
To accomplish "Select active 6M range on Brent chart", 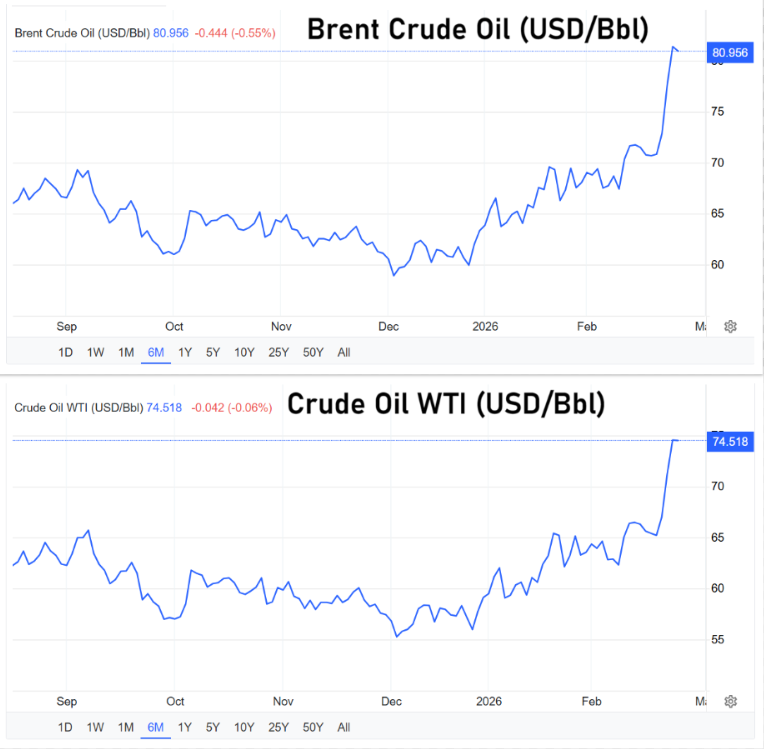I will [155, 352].
